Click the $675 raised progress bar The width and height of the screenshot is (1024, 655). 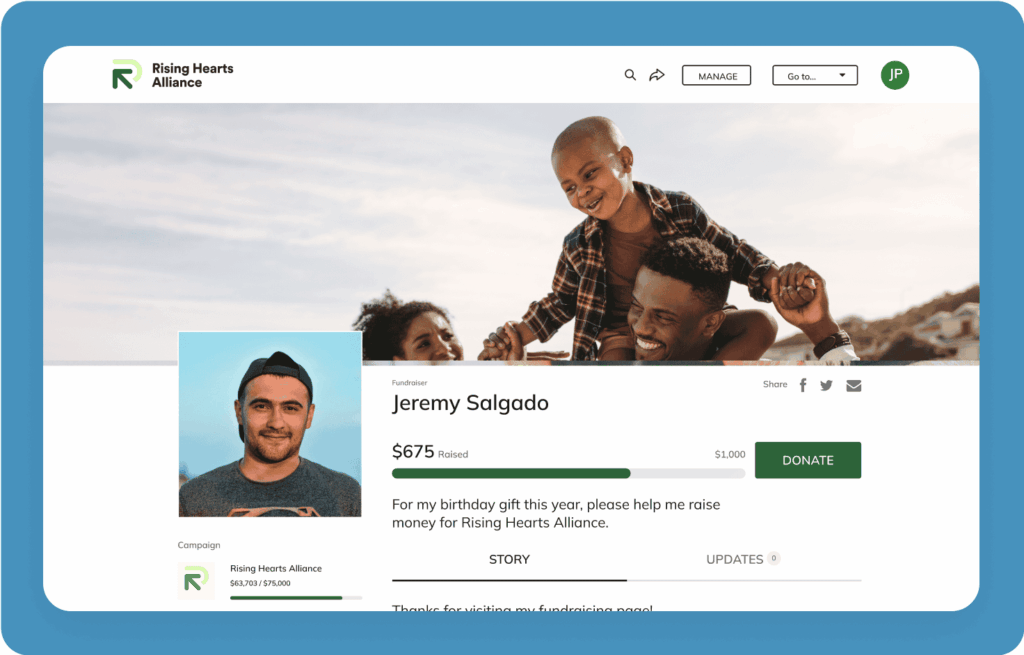568,473
